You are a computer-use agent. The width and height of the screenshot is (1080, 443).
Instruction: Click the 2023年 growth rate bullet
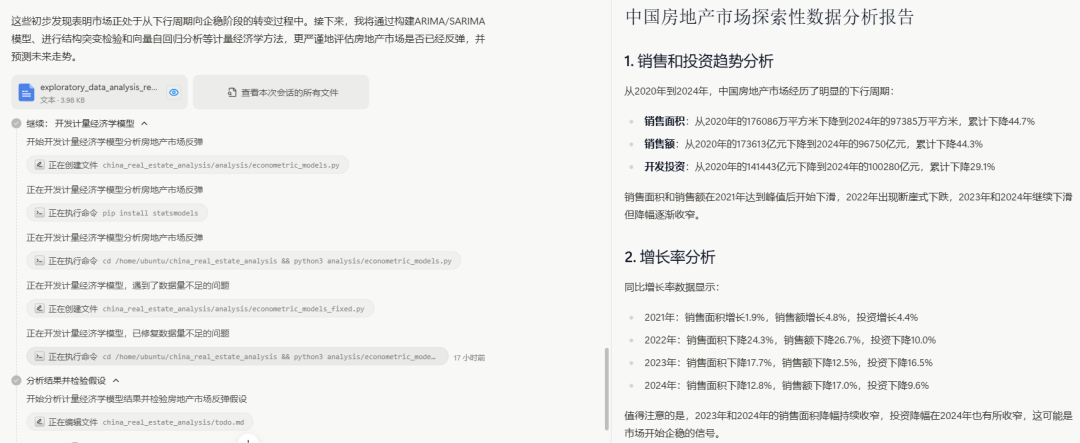pyautogui.click(x=789, y=362)
